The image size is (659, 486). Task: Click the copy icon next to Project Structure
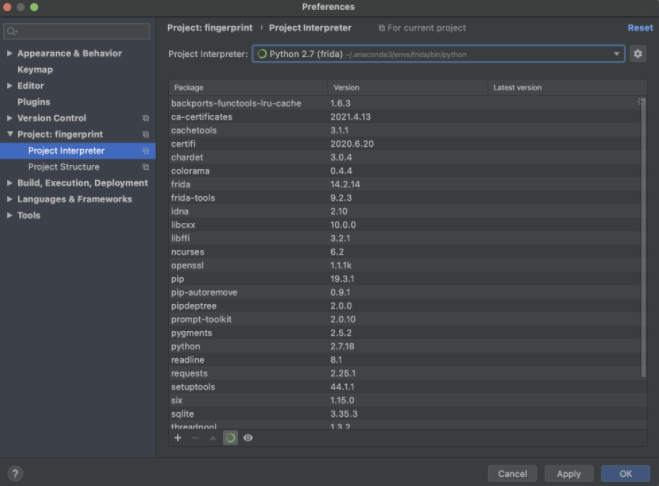click(x=146, y=167)
